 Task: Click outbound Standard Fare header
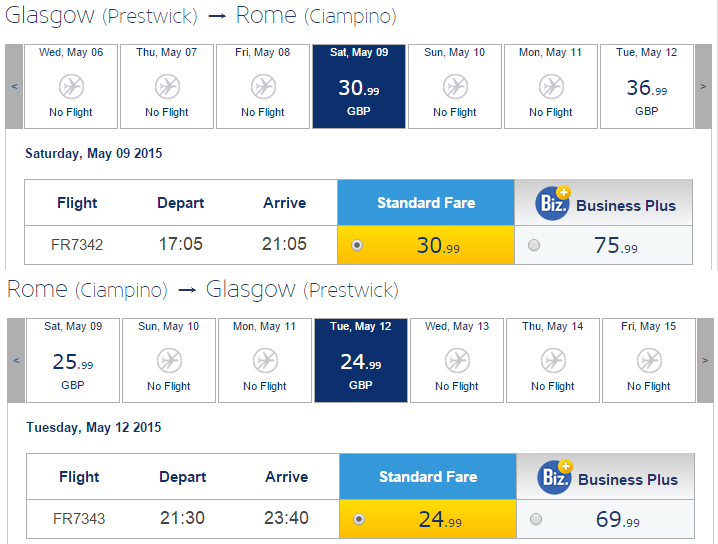coord(425,203)
